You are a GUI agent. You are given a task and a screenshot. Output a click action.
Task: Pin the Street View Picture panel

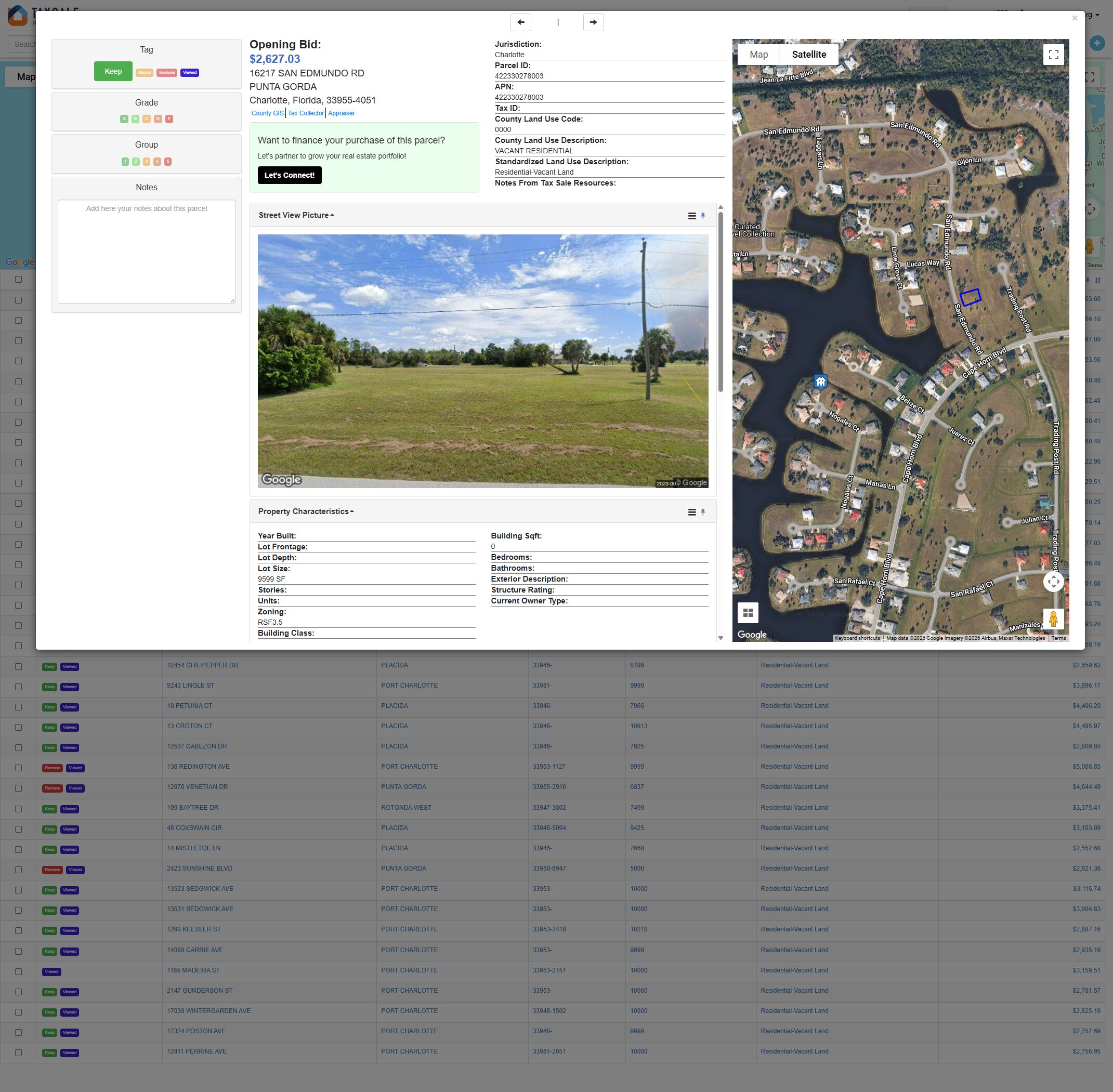pos(703,216)
